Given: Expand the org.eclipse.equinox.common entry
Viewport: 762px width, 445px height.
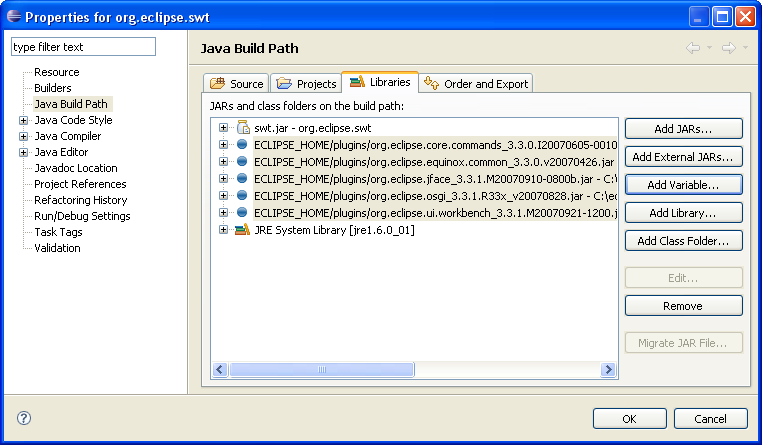Looking at the screenshot, I should click(x=223, y=161).
